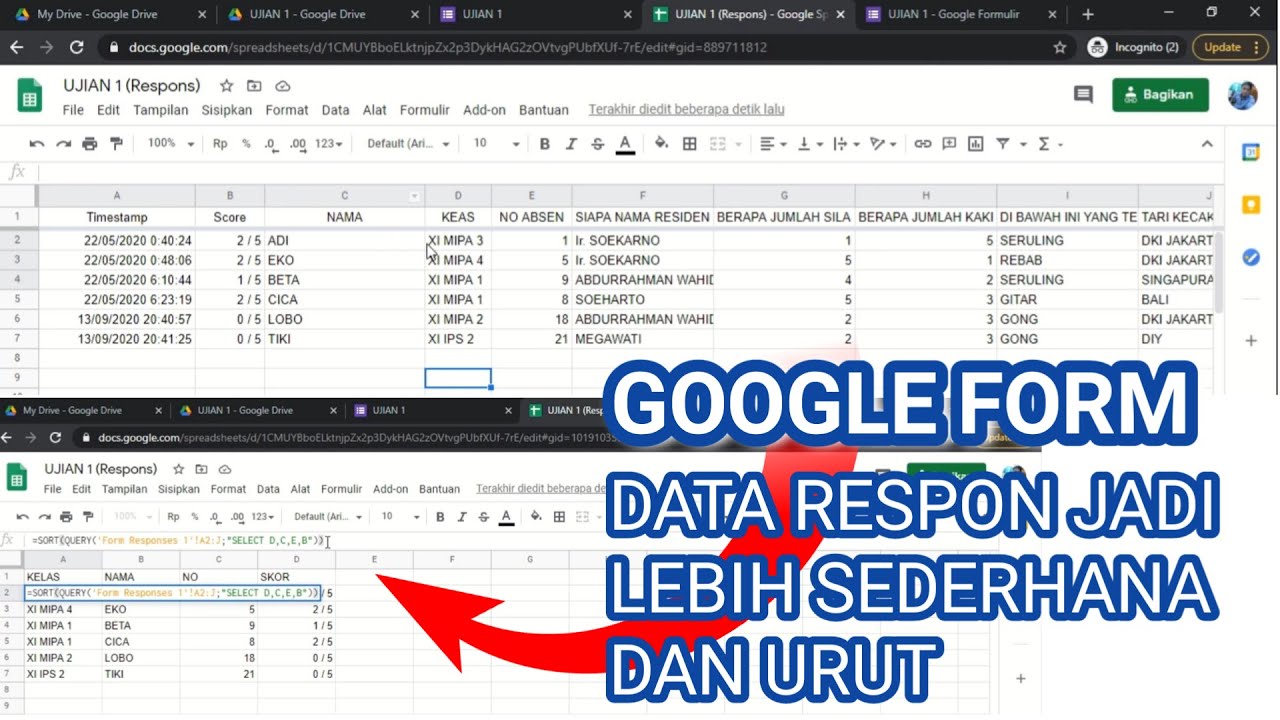
Task: Open borders tool in lower toolbar
Action: click(559, 517)
